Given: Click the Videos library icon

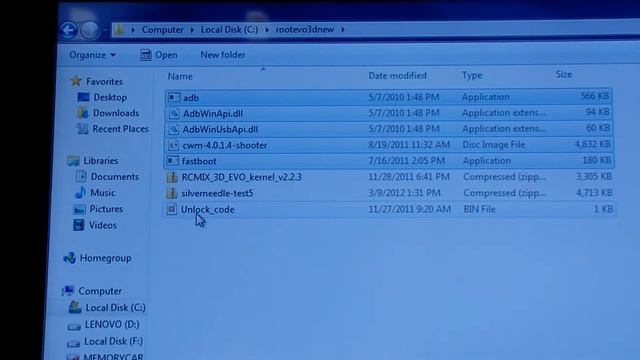Looking at the screenshot, I should tap(78, 225).
